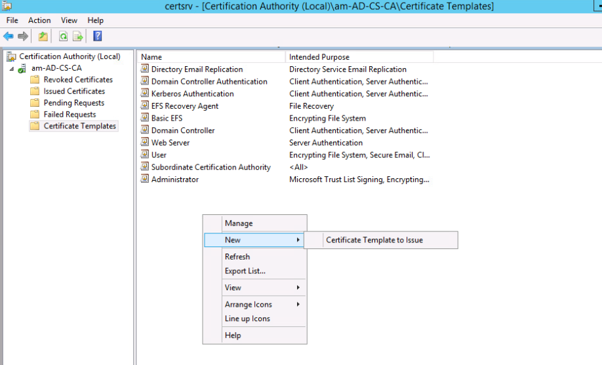Click the Domain Controller Authentication template icon
Image resolution: width=602 pixels, height=365 pixels.
145,81
